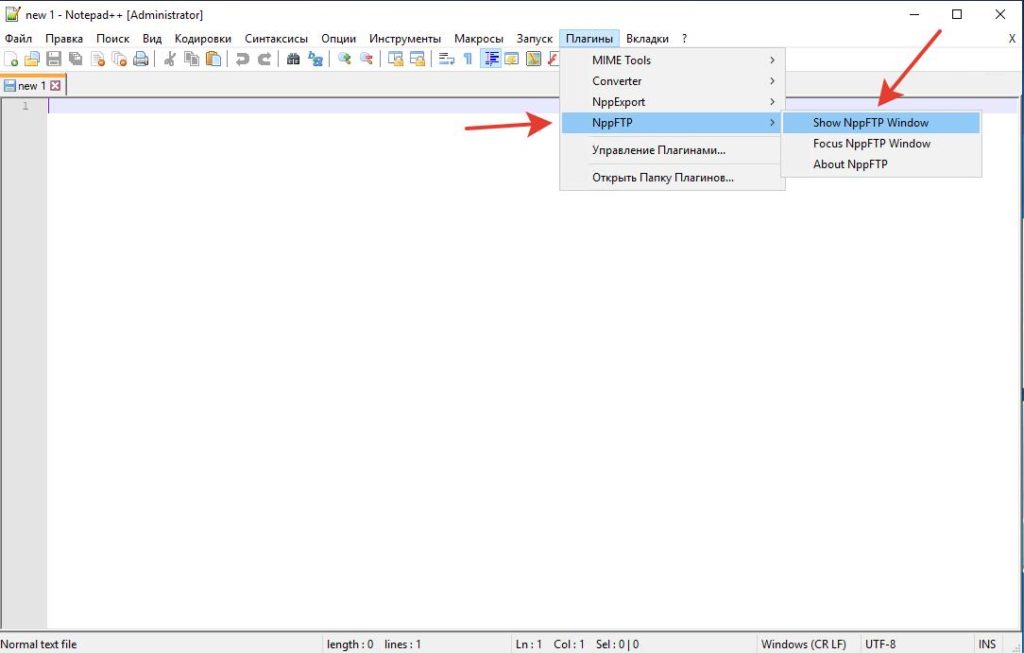Open the Запуск menu

(x=534, y=39)
